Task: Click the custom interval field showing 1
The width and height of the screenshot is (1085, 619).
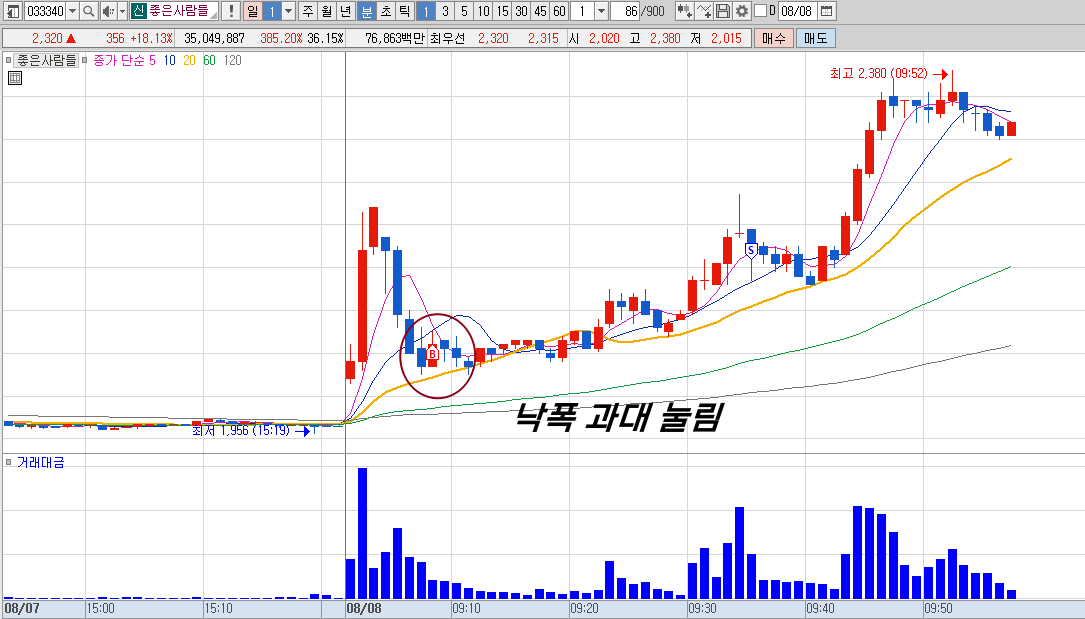Action: tap(582, 11)
